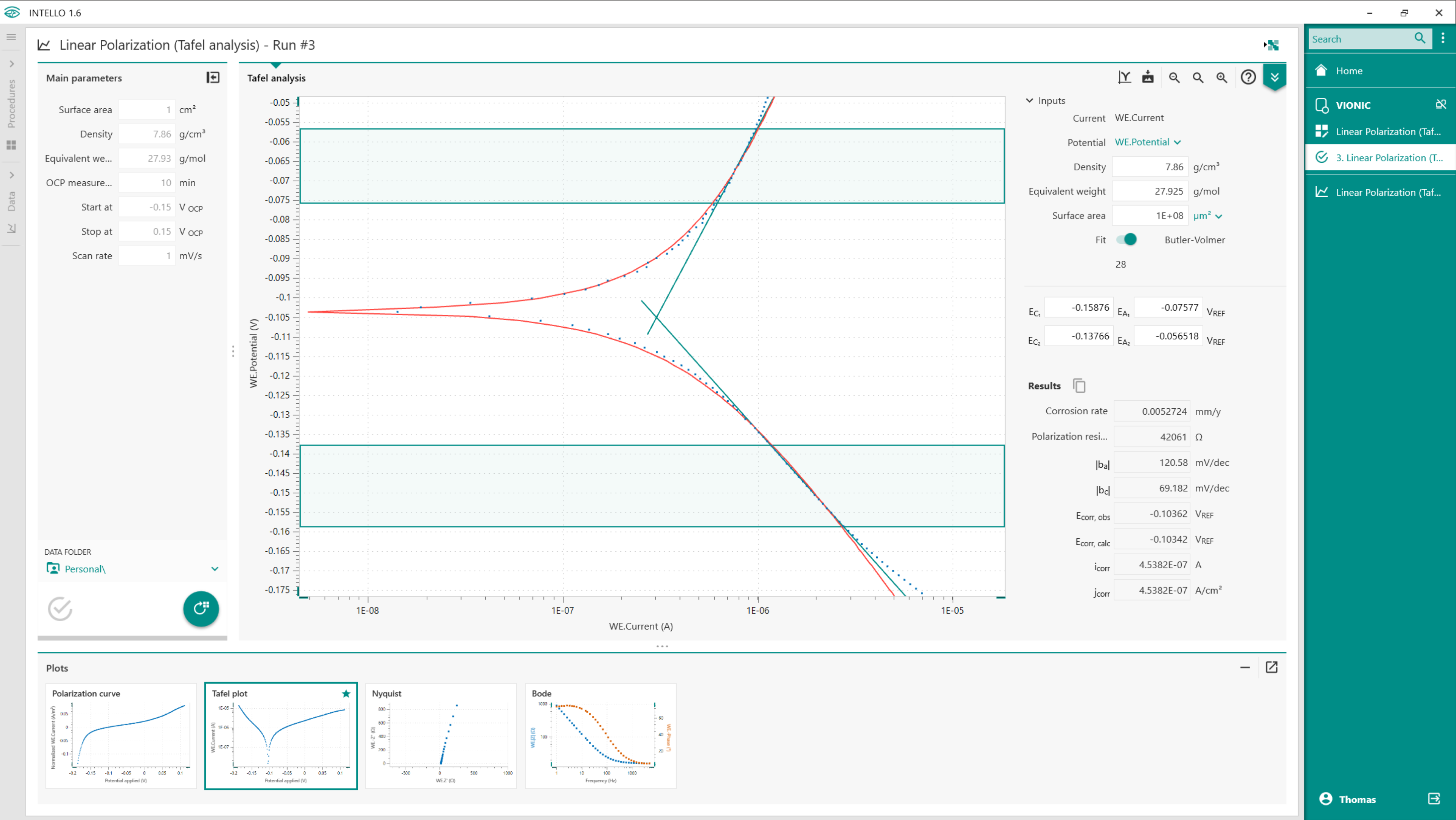Toggle the star on Tafel plot thumbnail

pos(346,693)
